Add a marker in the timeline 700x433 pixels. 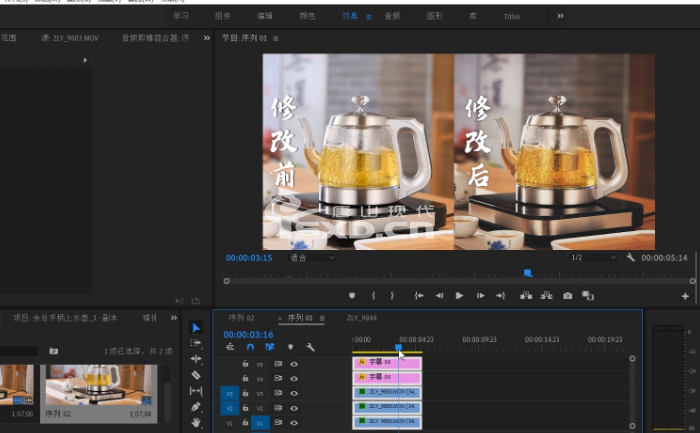(291, 347)
